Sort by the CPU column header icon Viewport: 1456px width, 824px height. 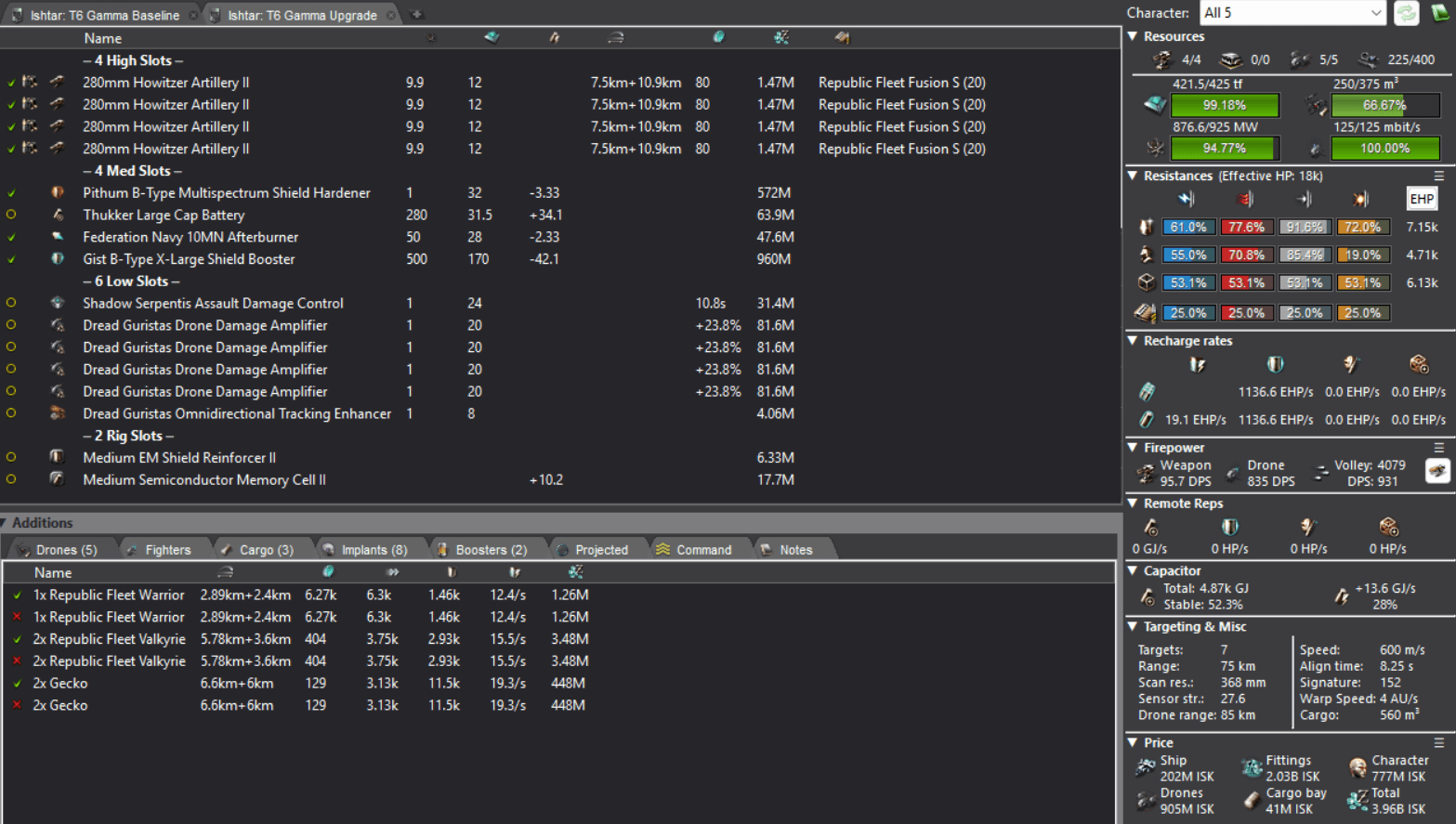(492, 37)
